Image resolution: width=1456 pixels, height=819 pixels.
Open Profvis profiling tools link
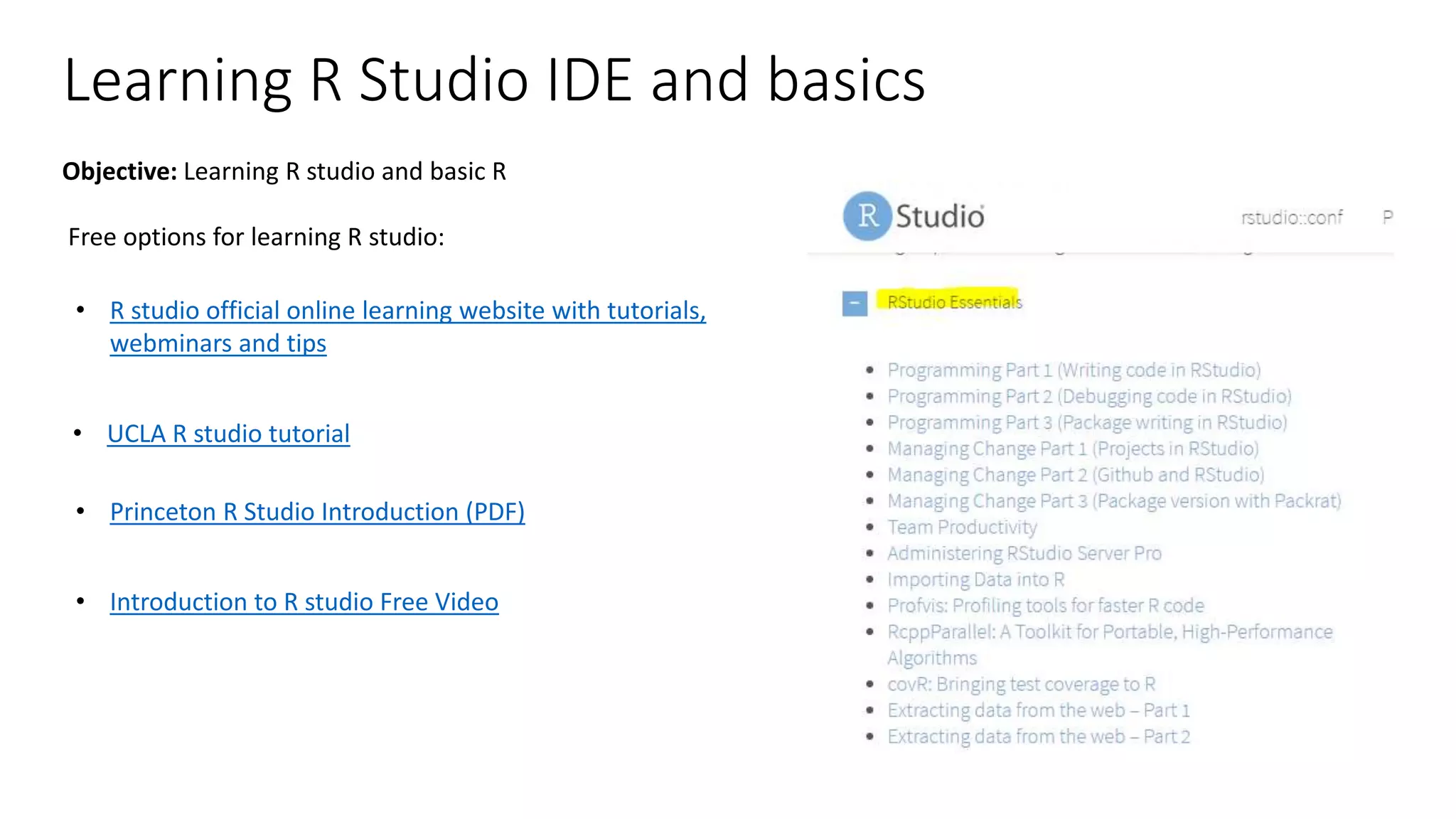tap(1045, 606)
